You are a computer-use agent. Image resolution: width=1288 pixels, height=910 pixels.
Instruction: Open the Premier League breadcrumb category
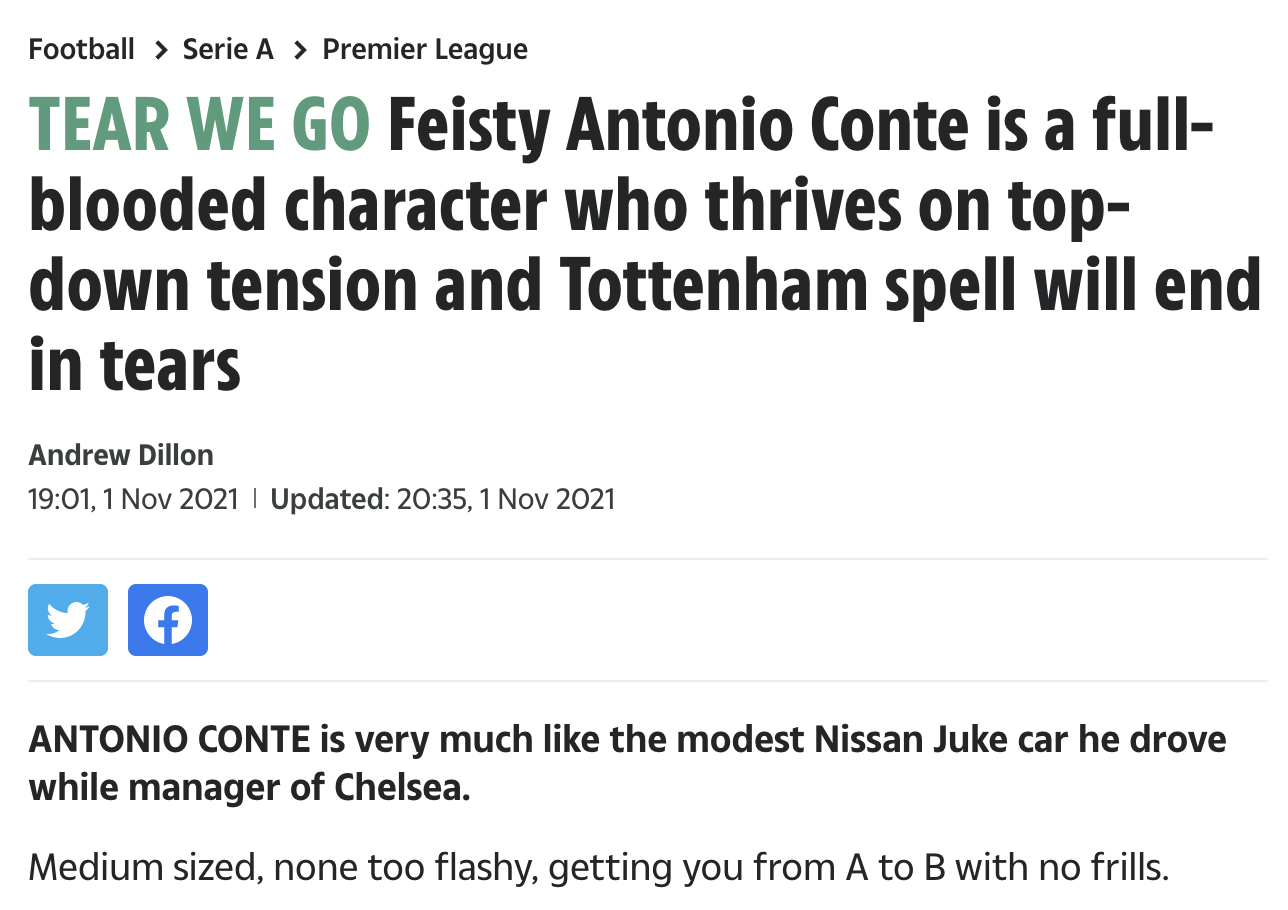click(425, 49)
